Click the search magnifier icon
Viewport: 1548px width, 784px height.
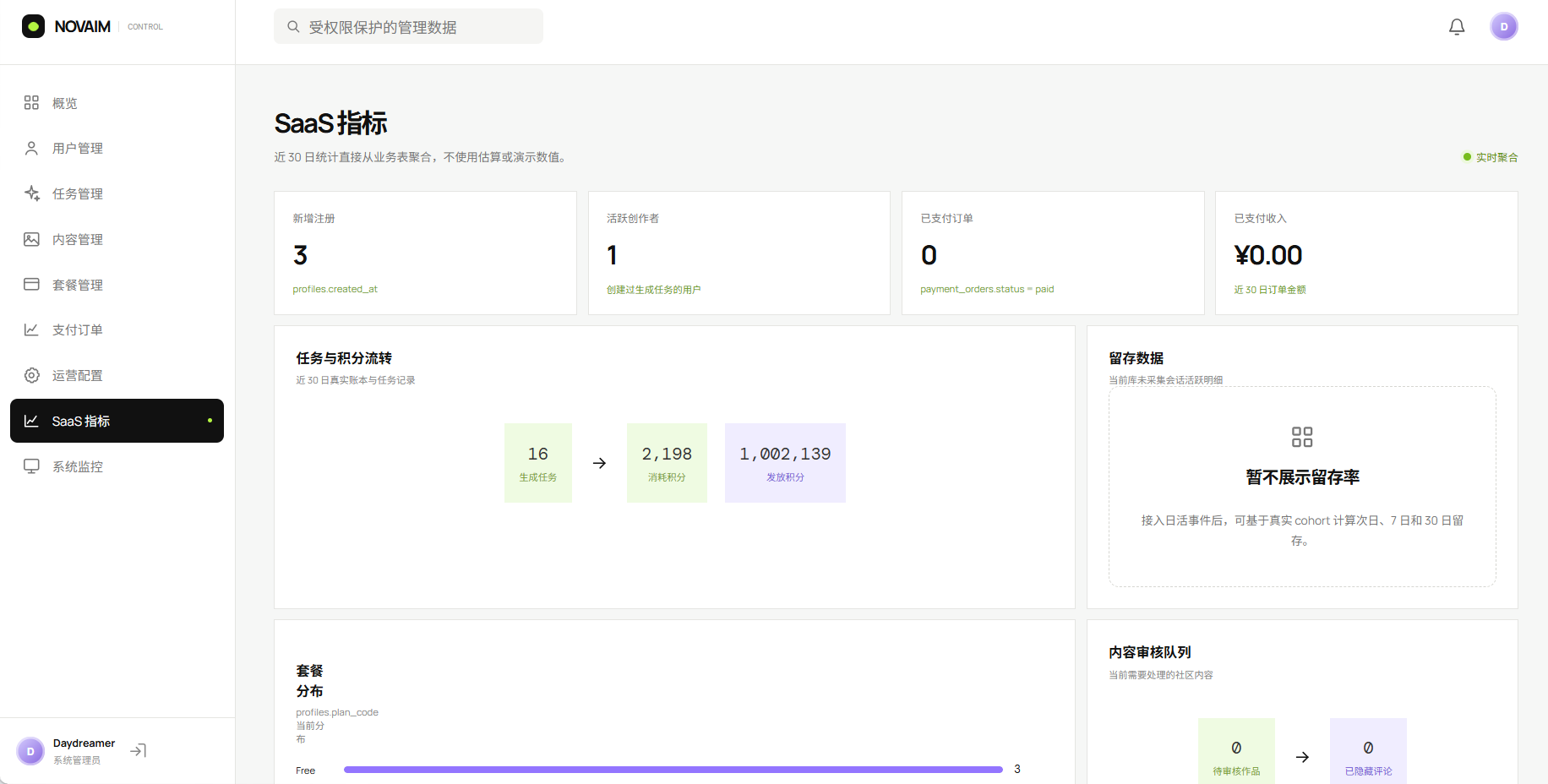pos(293,26)
